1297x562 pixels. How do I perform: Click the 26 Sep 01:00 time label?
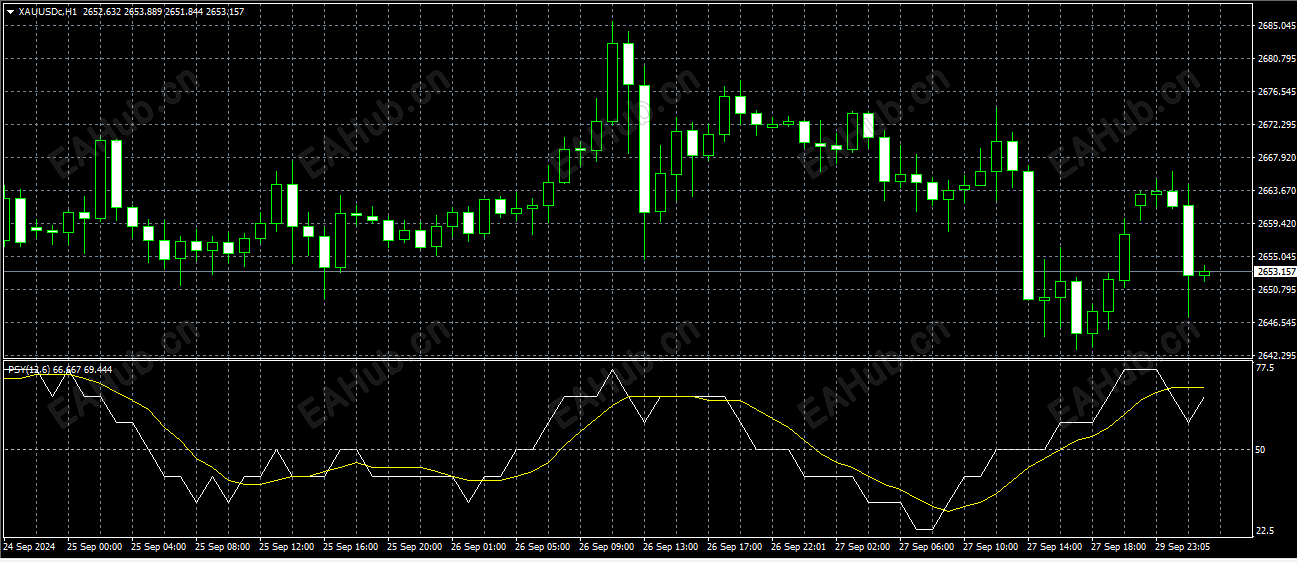click(478, 547)
